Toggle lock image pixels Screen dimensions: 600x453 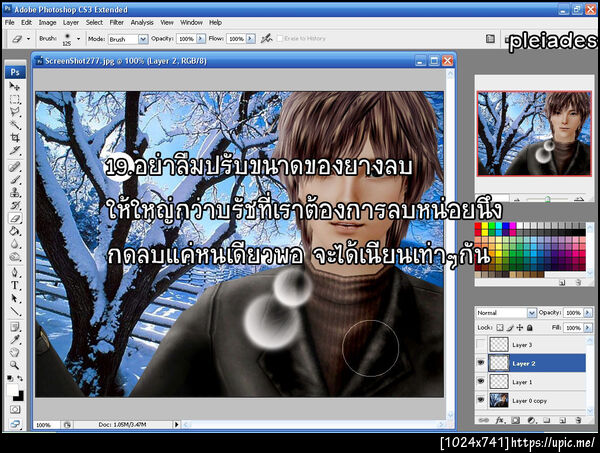(510, 328)
